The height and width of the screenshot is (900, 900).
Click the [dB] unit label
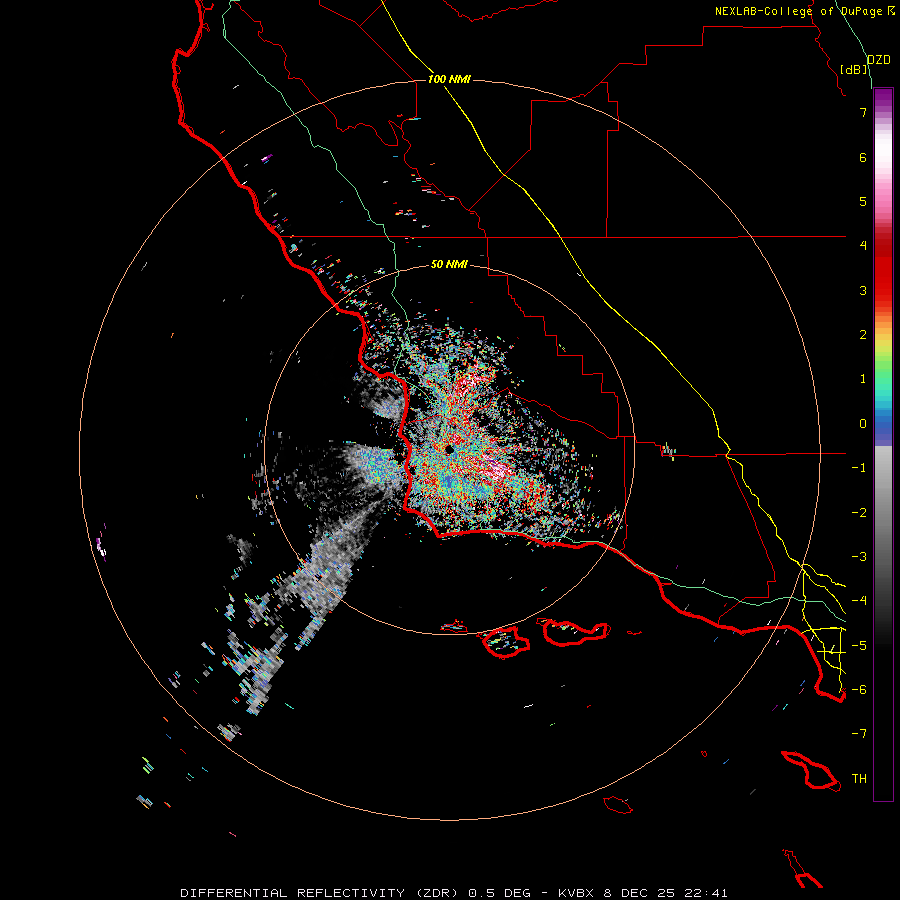click(854, 69)
